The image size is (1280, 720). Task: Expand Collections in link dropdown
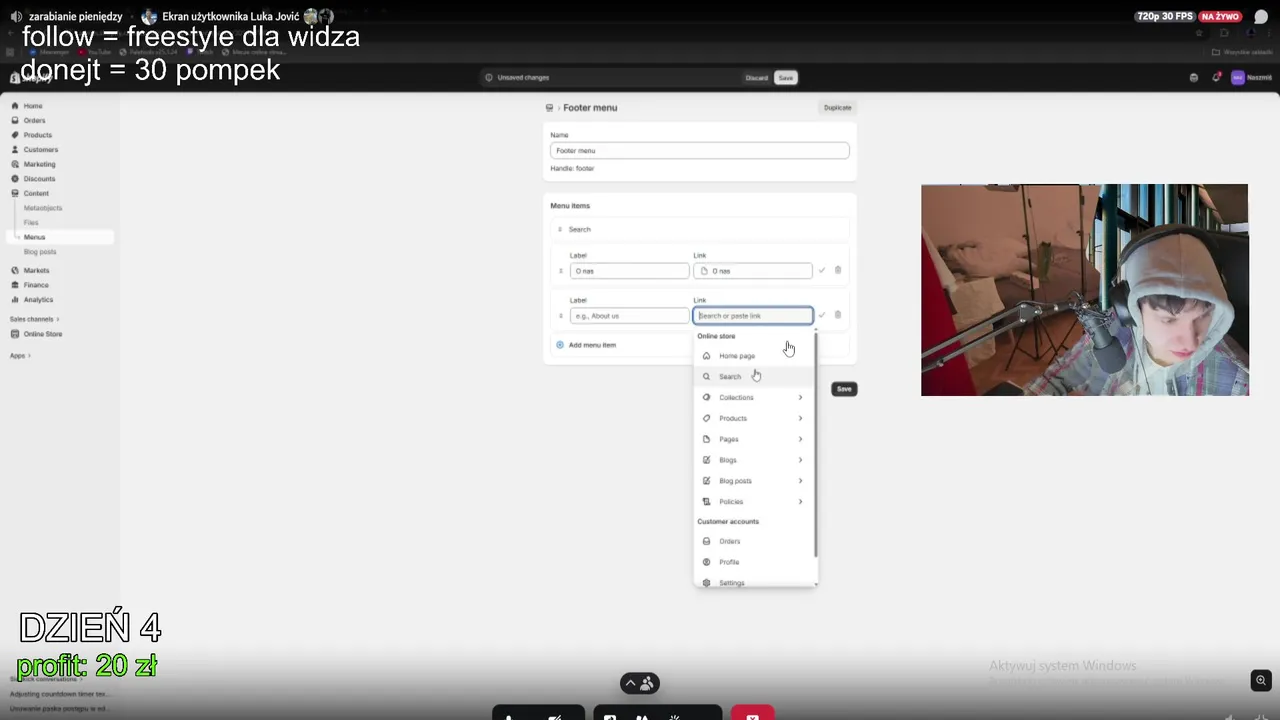tap(755, 398)
